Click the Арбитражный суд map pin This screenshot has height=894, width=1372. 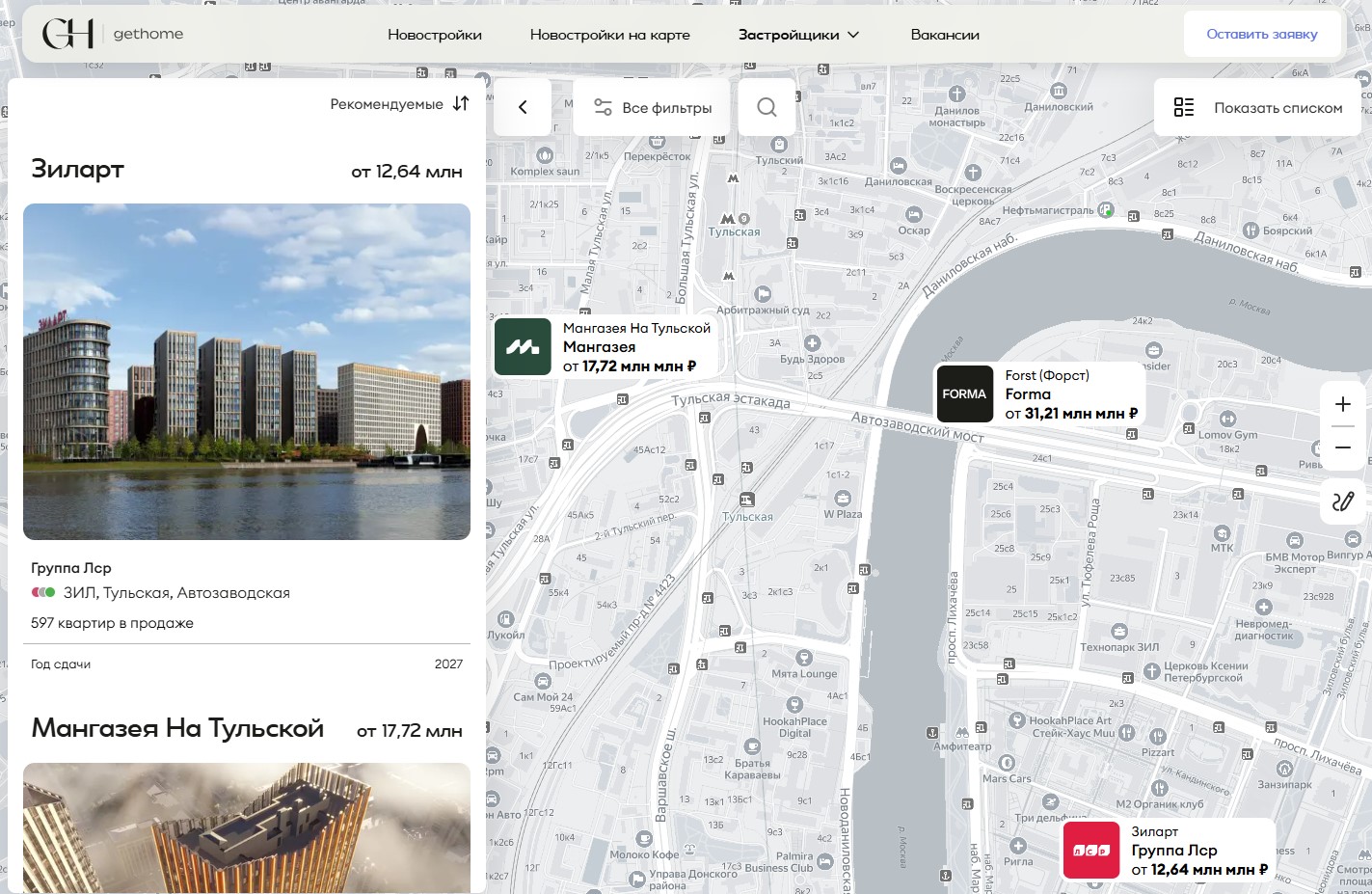[x=763, y=294]
